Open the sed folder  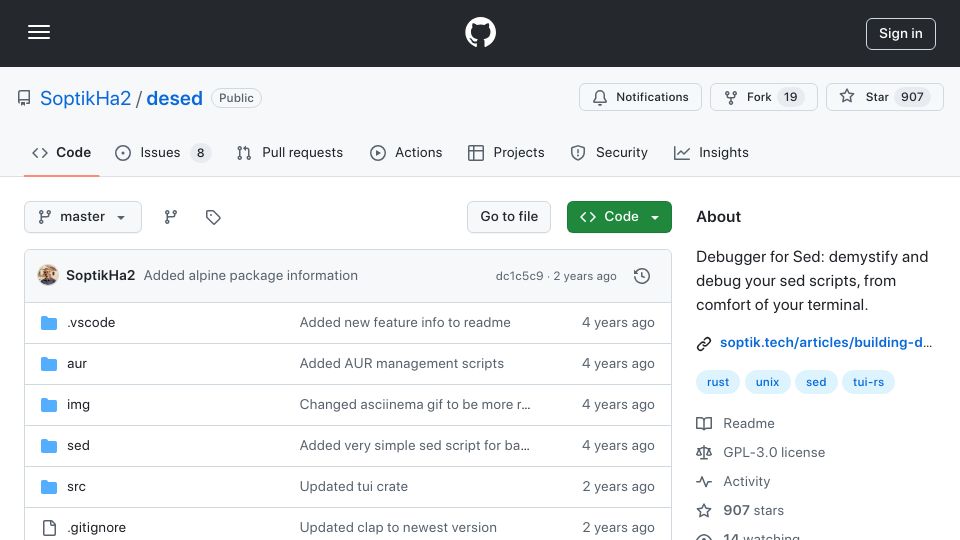tap(78, 446)
